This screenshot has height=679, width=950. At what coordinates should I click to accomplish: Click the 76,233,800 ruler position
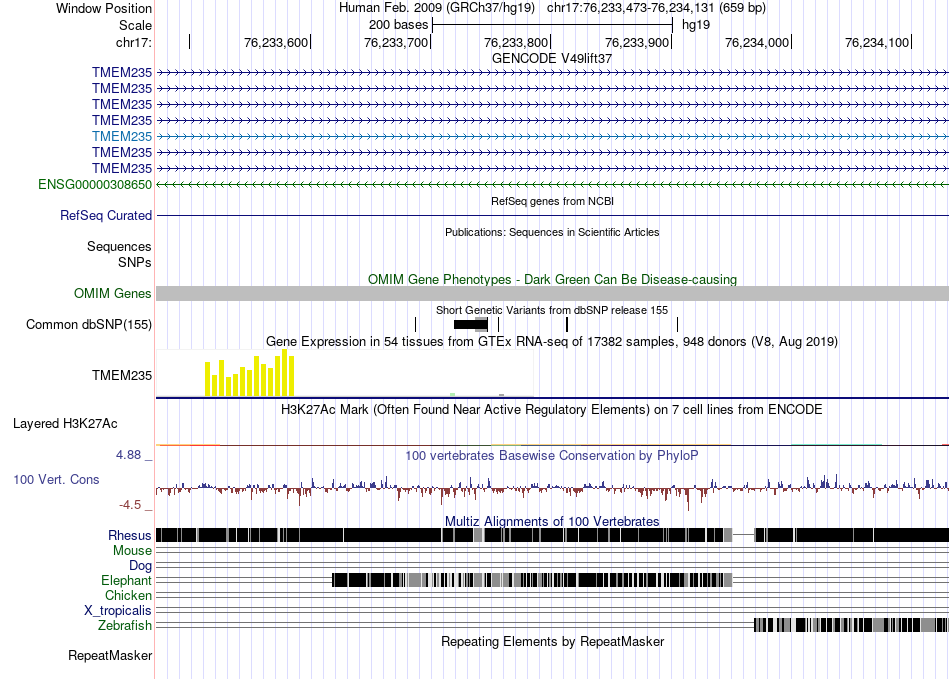(x=516, y=42)
